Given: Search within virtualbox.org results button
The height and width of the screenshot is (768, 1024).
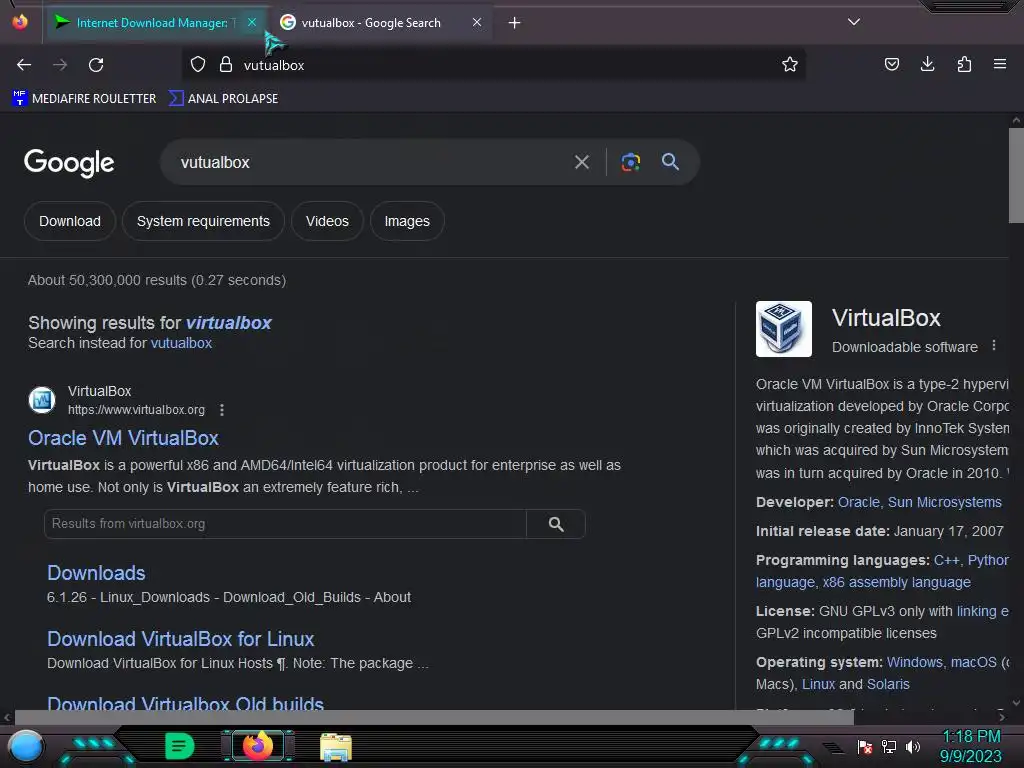Looking at the screenshot, I should [556, 524].
